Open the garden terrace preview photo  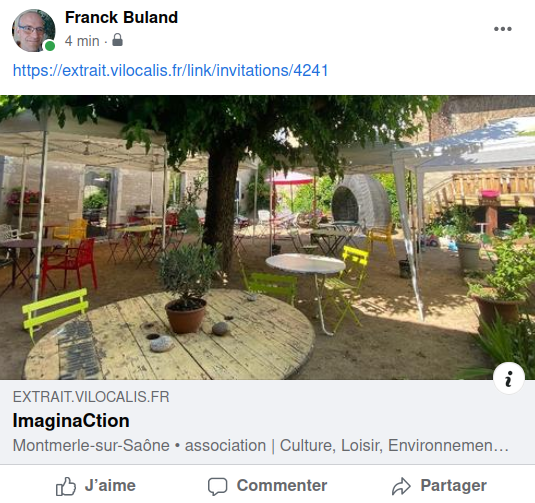click(x=268, y=238)
